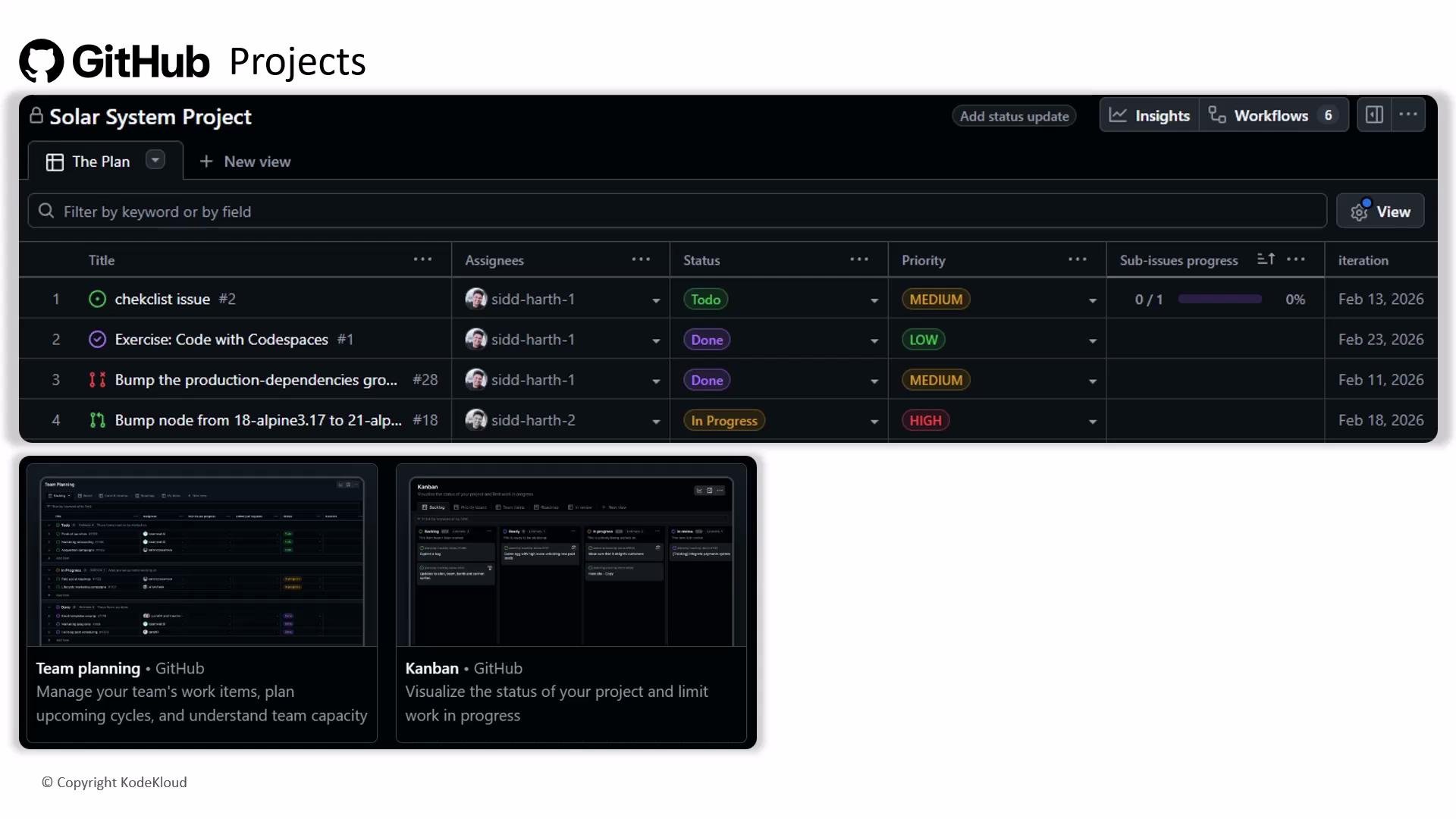Click the Kanban card title
The height and width of the screenshot is (819, 1456).
click(x=431, y=668)
